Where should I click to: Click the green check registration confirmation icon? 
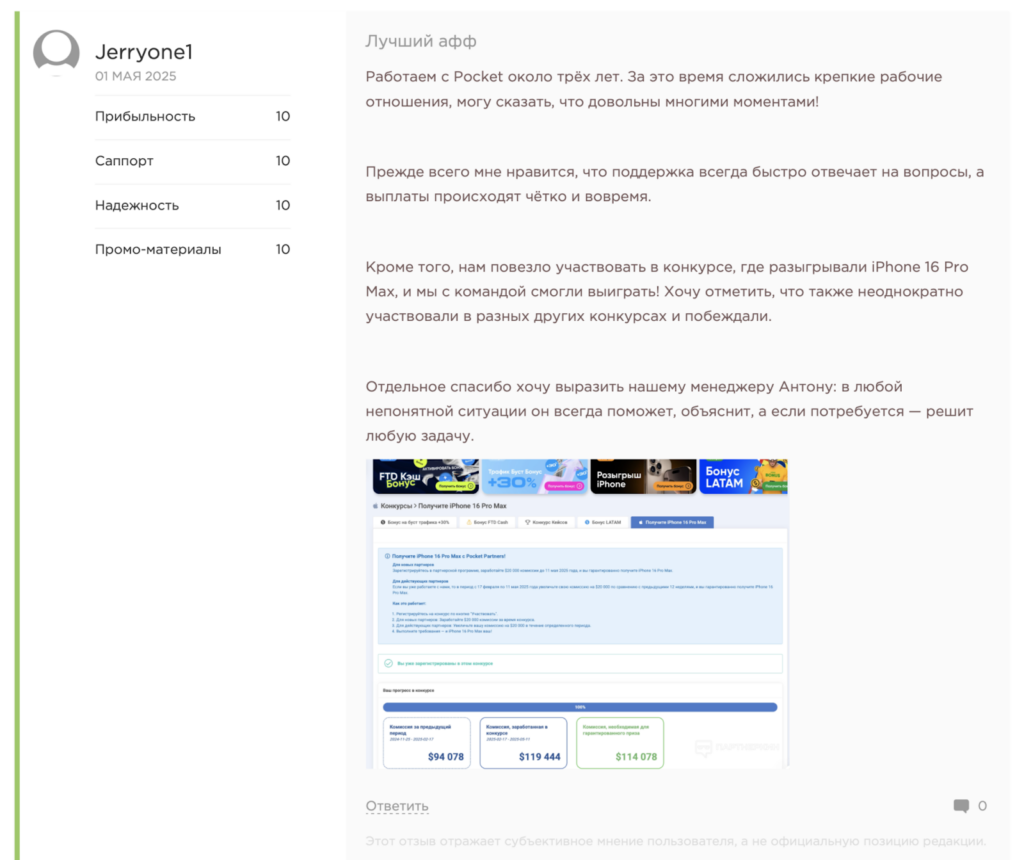(389, 663)
